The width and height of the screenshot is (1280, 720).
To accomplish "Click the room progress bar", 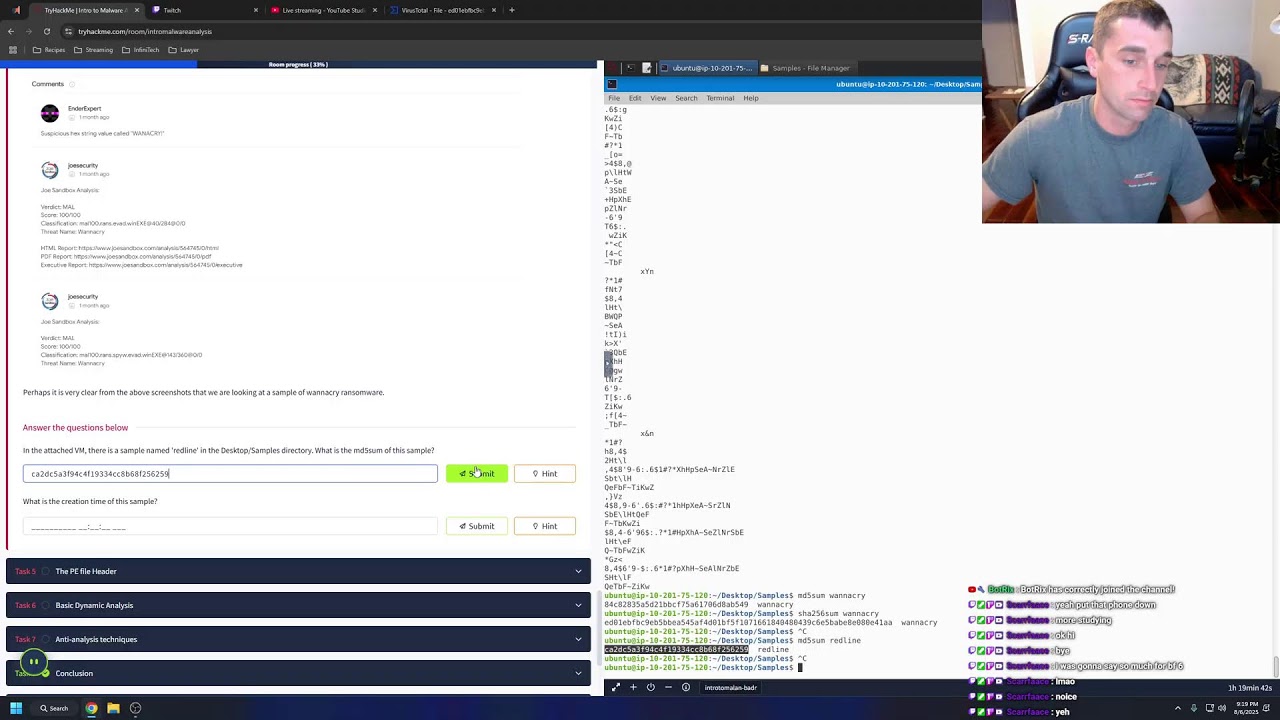I will [x=298, y=65].
